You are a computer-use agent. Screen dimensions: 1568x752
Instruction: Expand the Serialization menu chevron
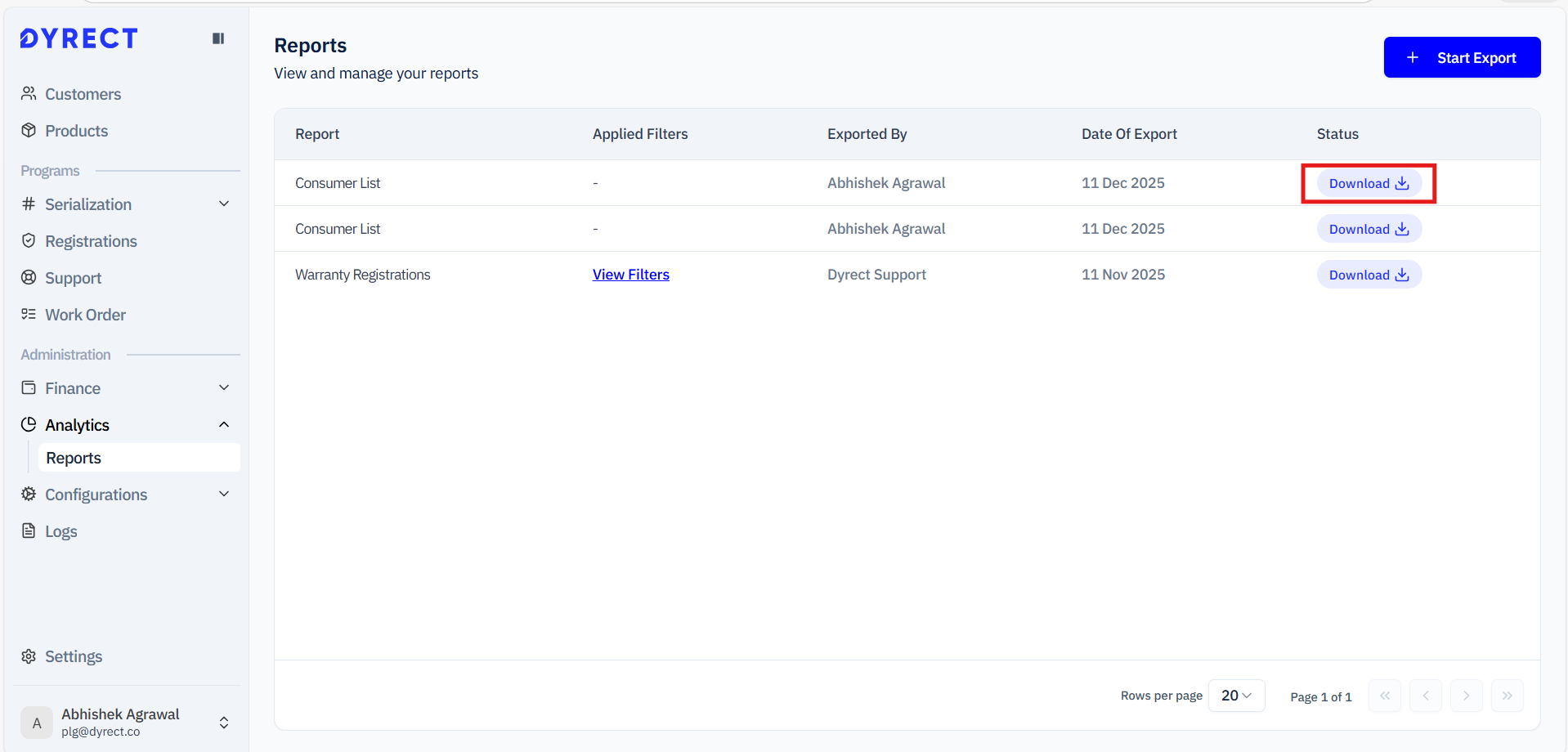pyautogui.click(x=224, y=204)
